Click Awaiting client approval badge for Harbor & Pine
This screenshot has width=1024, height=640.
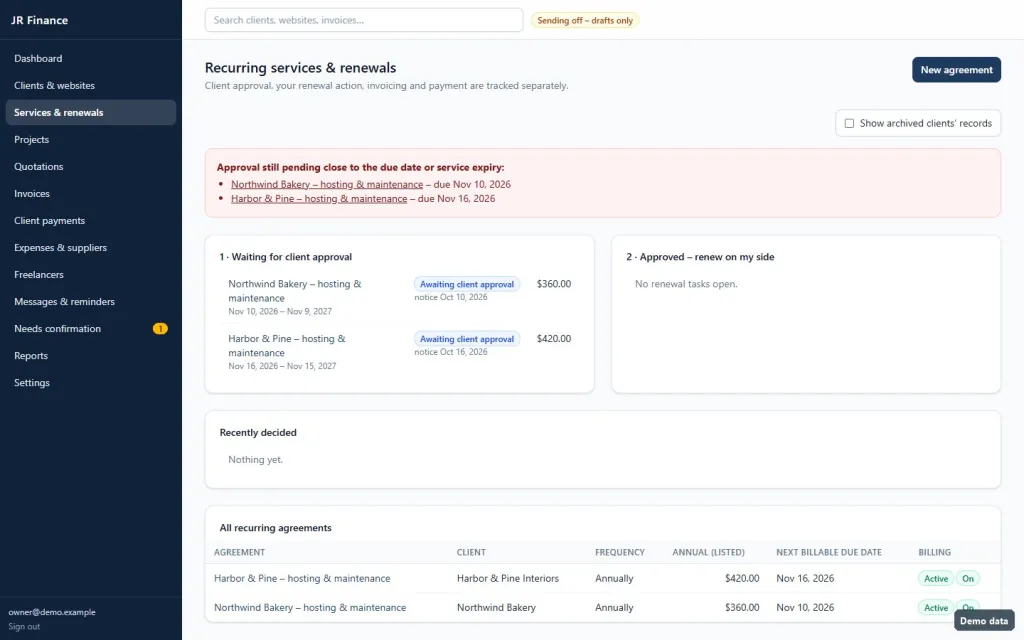[467, 339]
